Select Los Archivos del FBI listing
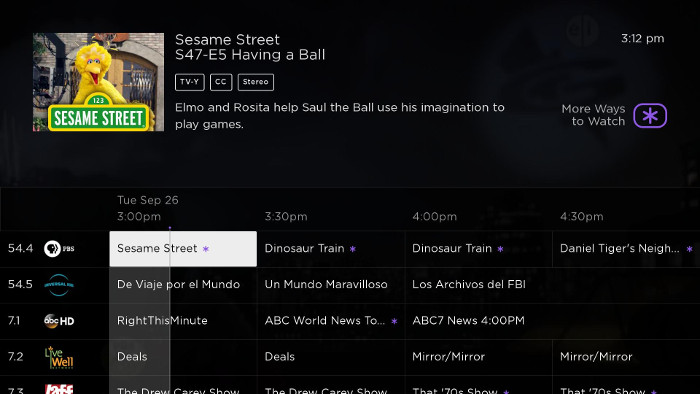Image resolution: width=700 pixels, height=394 pixels. tap(552, 285)
